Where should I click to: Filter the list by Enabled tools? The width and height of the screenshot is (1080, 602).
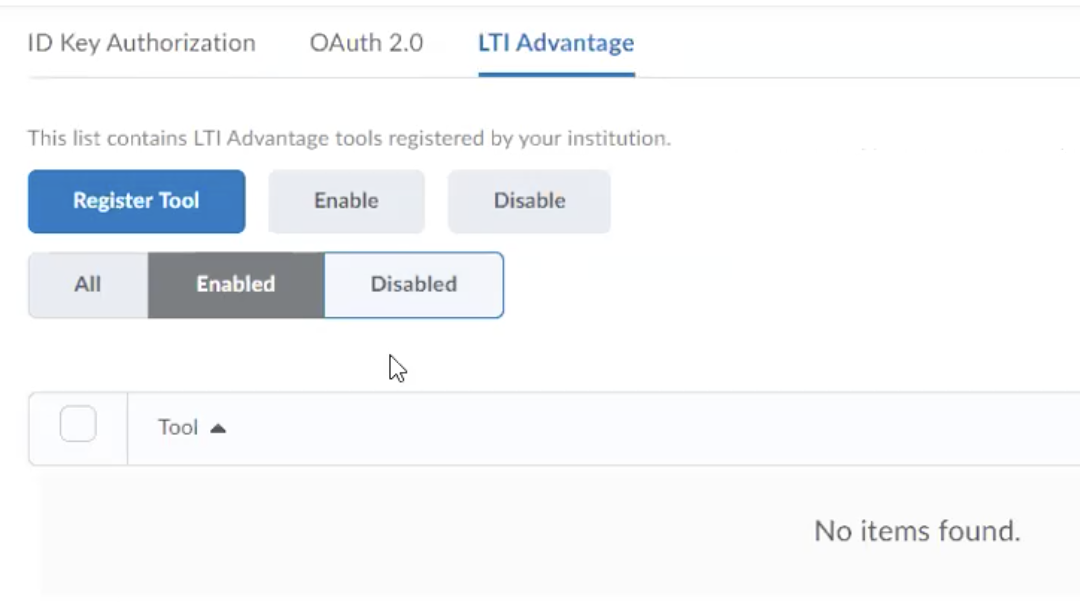(236, 285)
